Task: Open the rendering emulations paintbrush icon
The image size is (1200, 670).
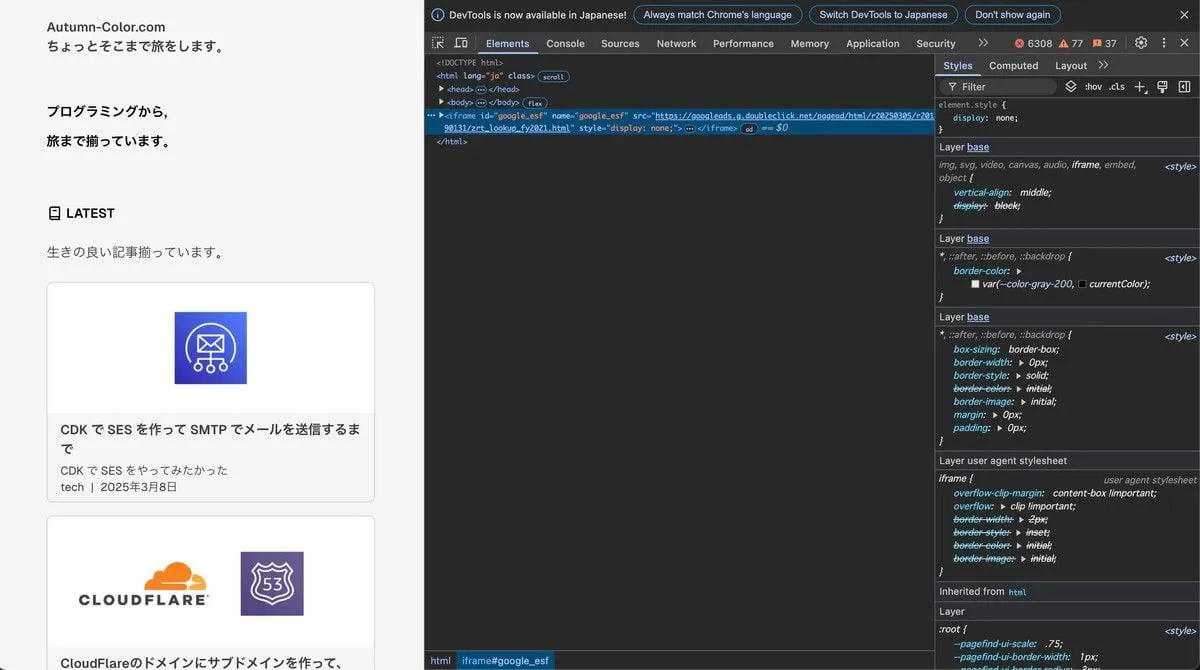Action: 1162,87
